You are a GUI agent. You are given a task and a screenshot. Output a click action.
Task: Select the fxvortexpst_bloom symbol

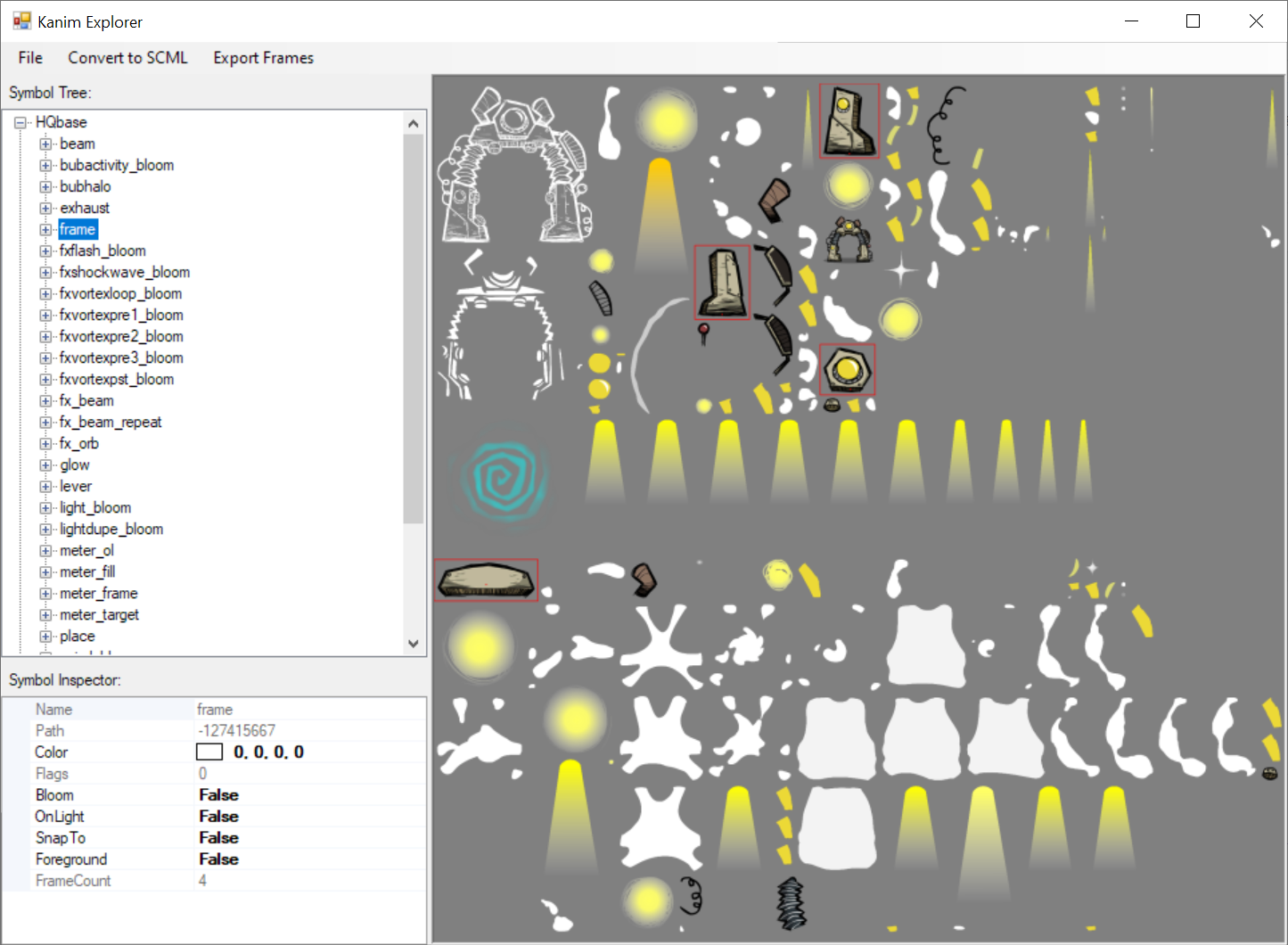click(117, 379)
